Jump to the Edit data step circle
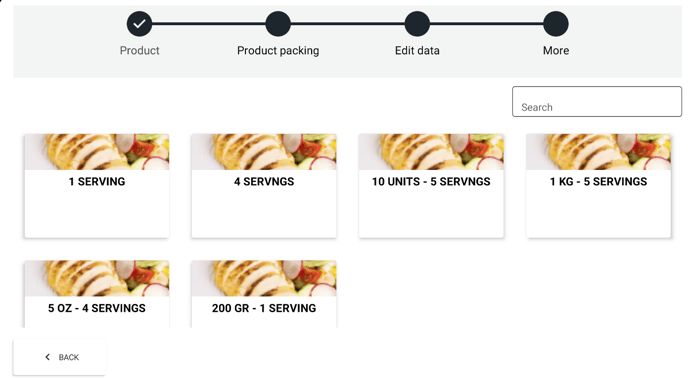The height and width of the screenshot is (378, 688). pos(417,24)
